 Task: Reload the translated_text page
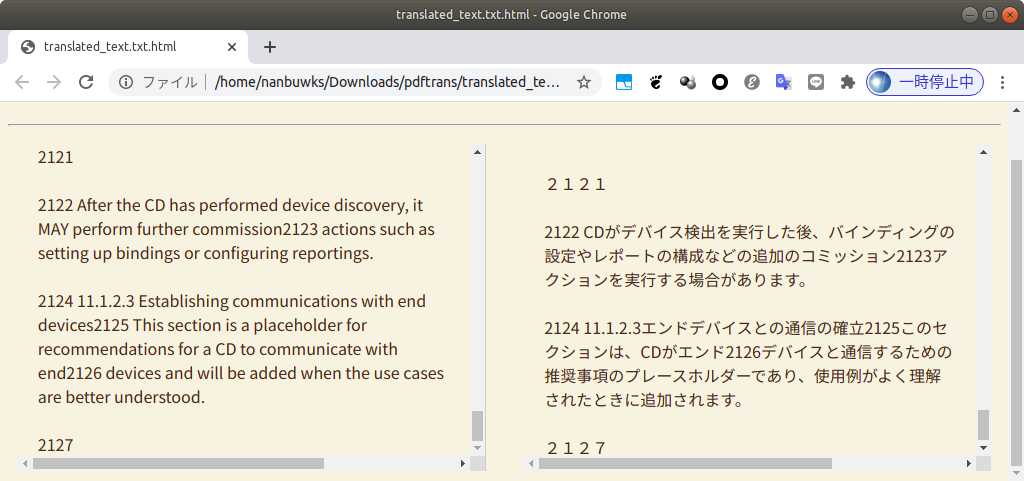click(86, 82)
